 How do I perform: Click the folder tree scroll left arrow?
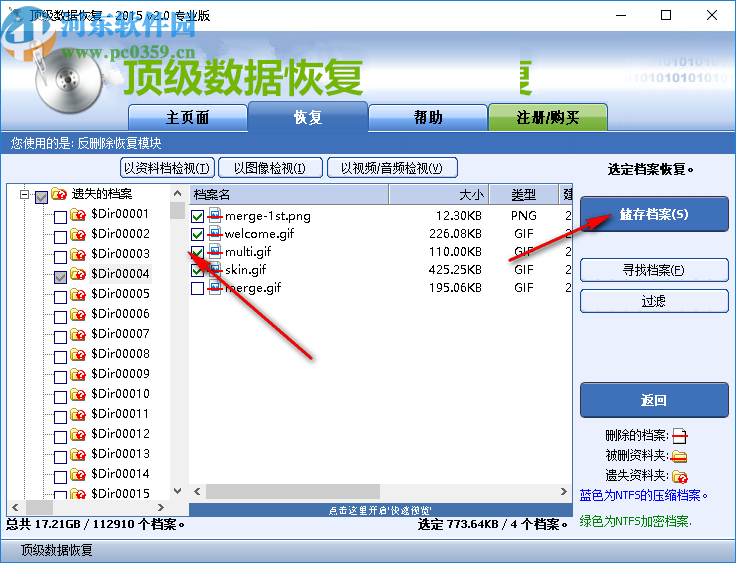tap(15, 507)
